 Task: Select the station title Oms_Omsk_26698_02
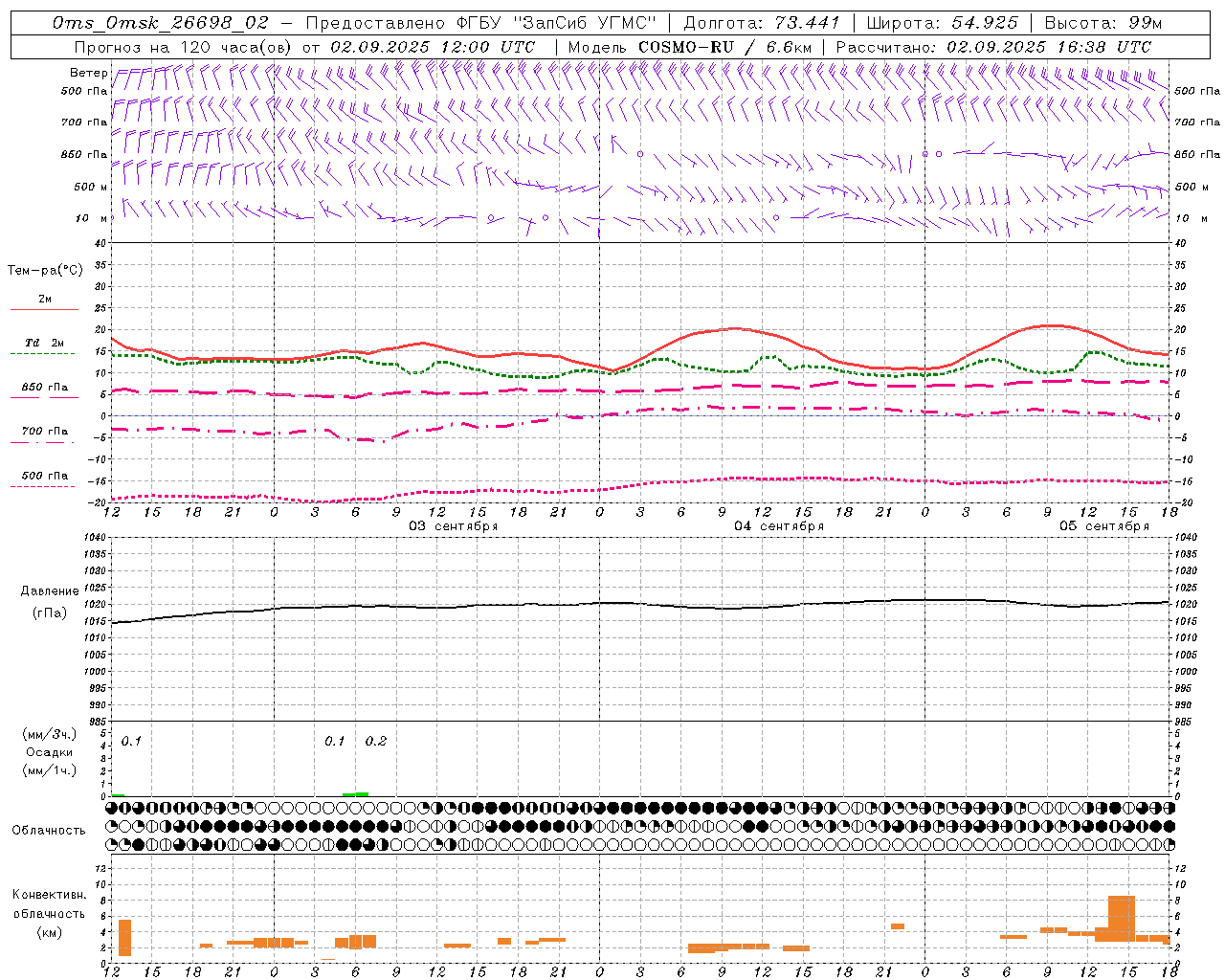tap(161, 23)
